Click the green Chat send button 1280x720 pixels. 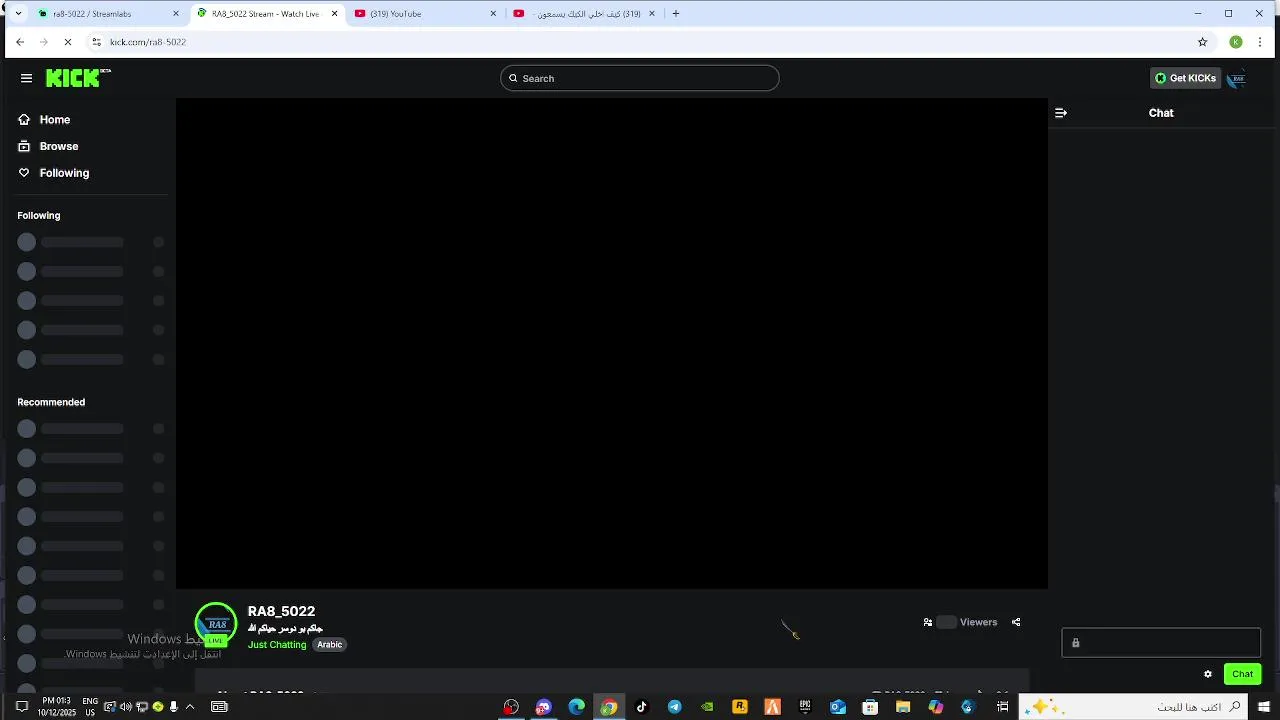tap(1242, 674)
